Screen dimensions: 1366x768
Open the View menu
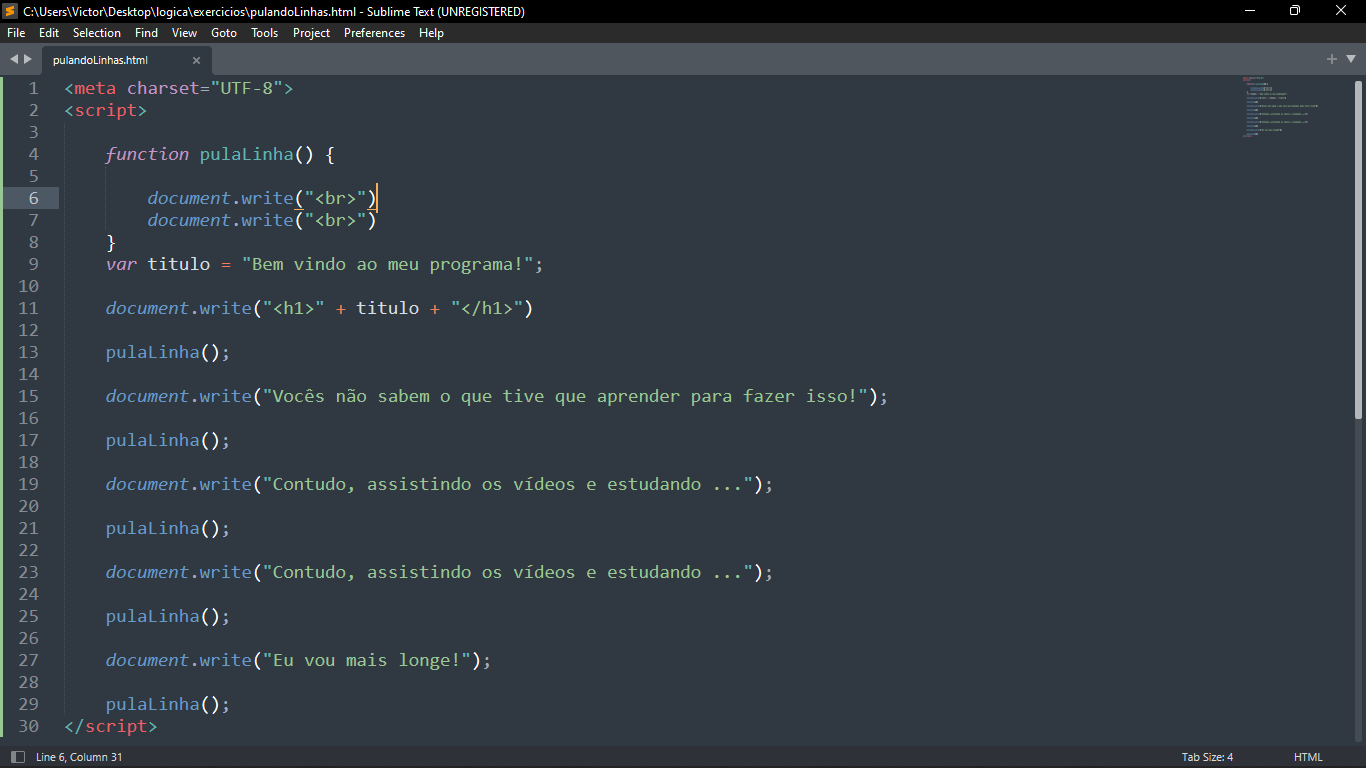click(184, 33)
